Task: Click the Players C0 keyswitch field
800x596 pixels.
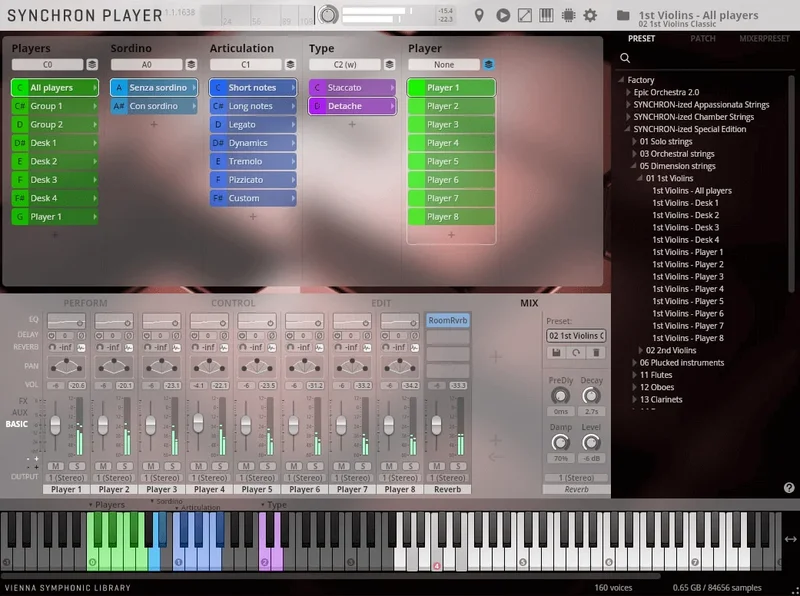Action: [47, 64]
